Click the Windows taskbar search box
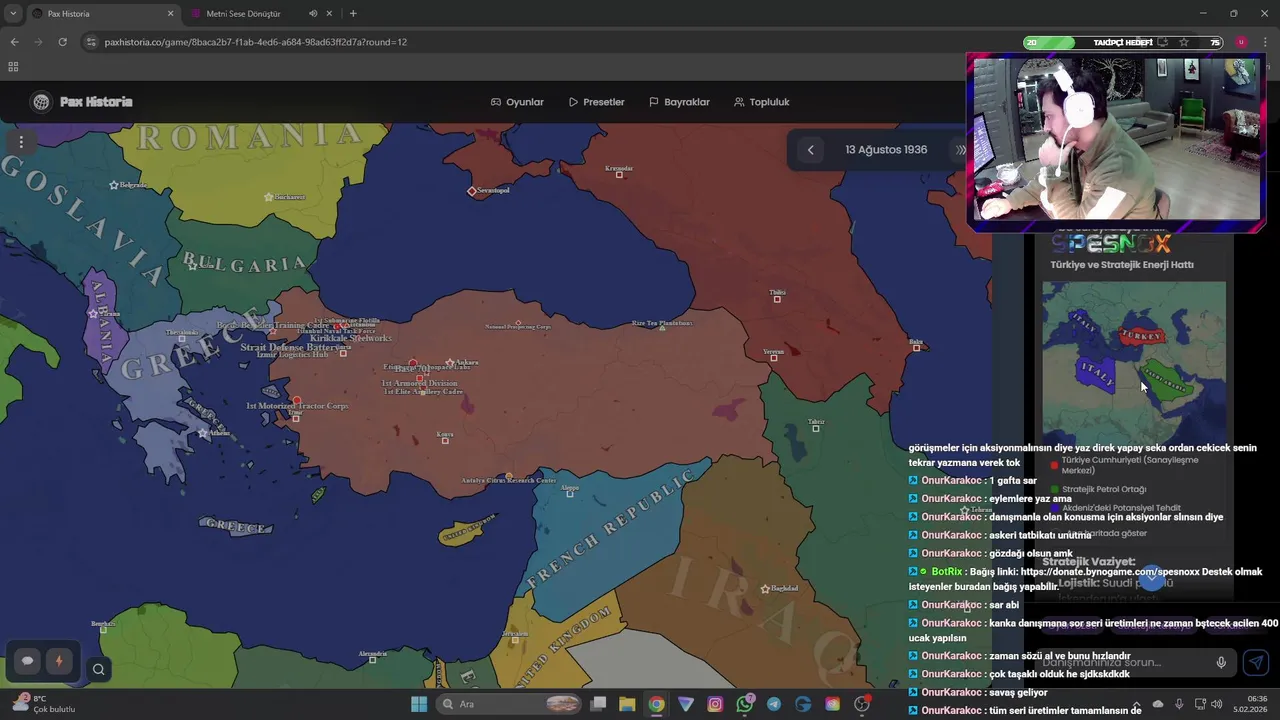1280x720 pixels. (x=510, y=704)
